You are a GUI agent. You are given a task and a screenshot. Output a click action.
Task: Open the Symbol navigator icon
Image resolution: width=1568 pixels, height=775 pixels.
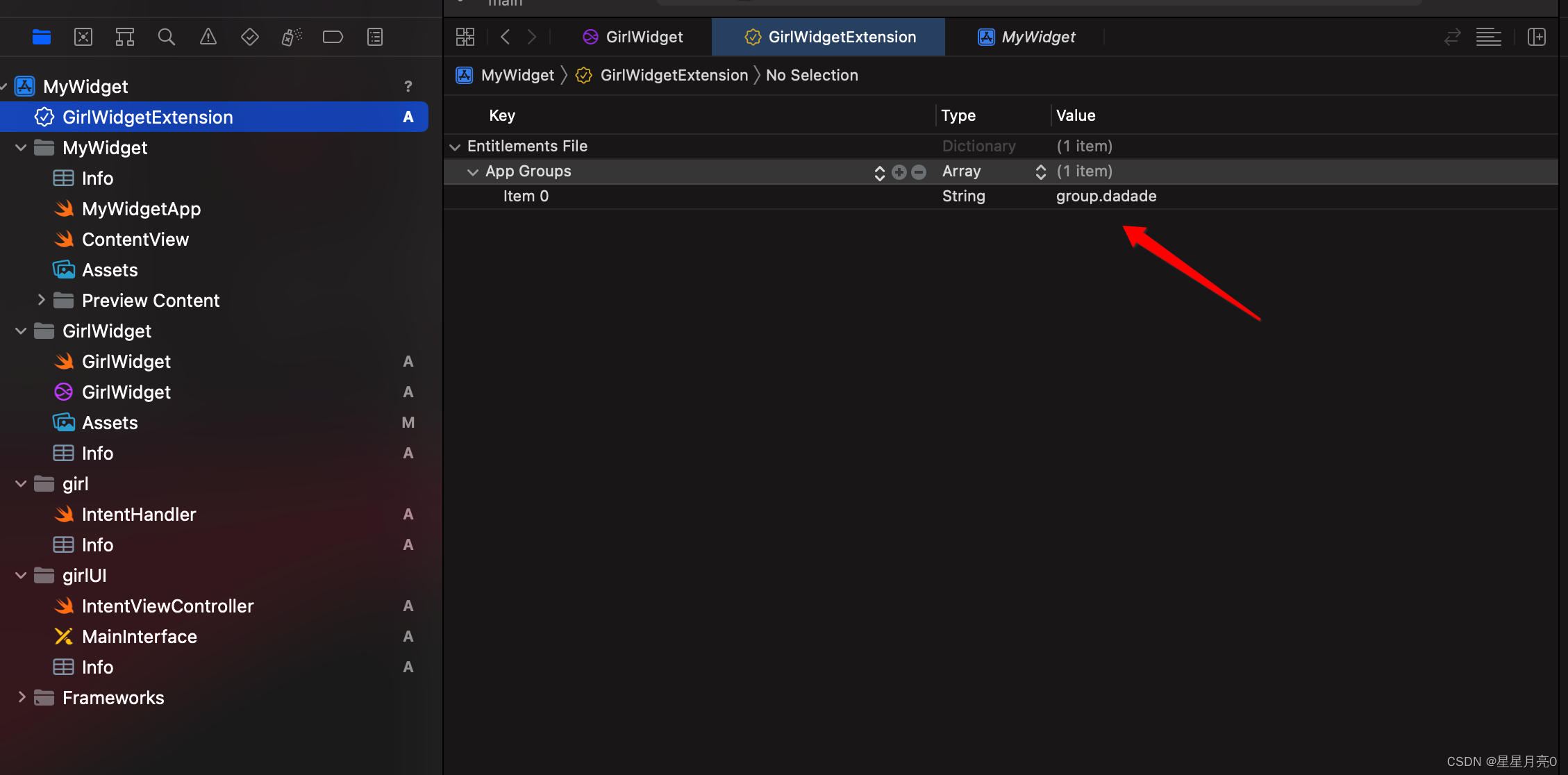coord(125,37)
